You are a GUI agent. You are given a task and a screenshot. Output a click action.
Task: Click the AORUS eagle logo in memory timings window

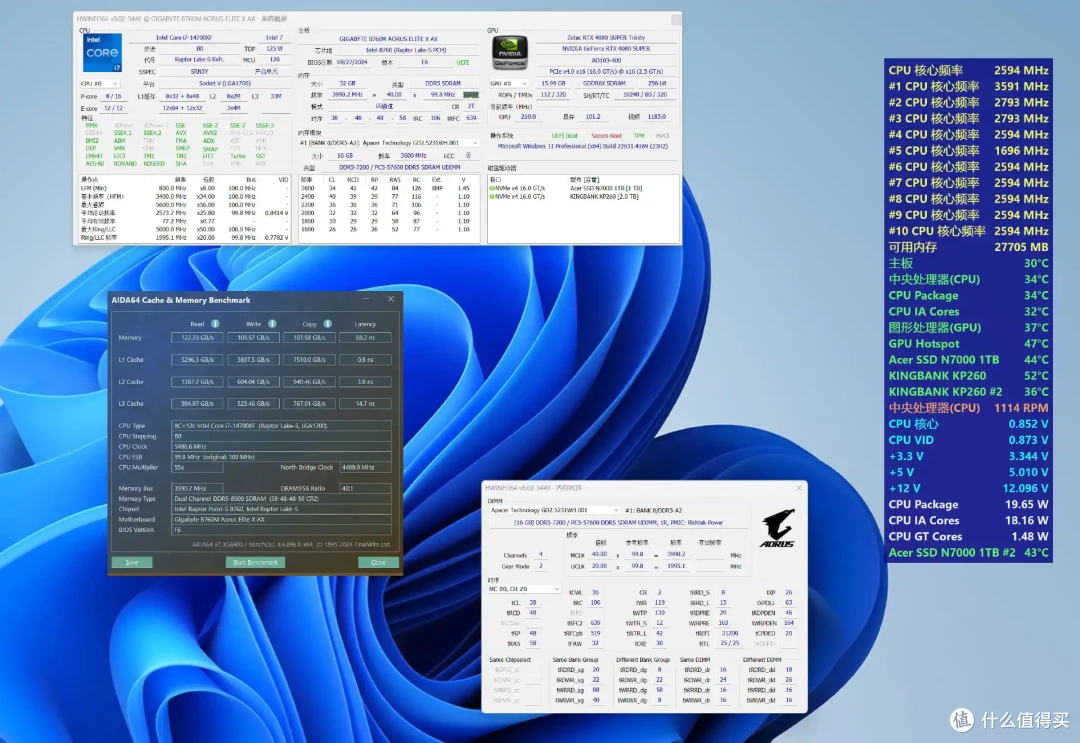(777, 528)
